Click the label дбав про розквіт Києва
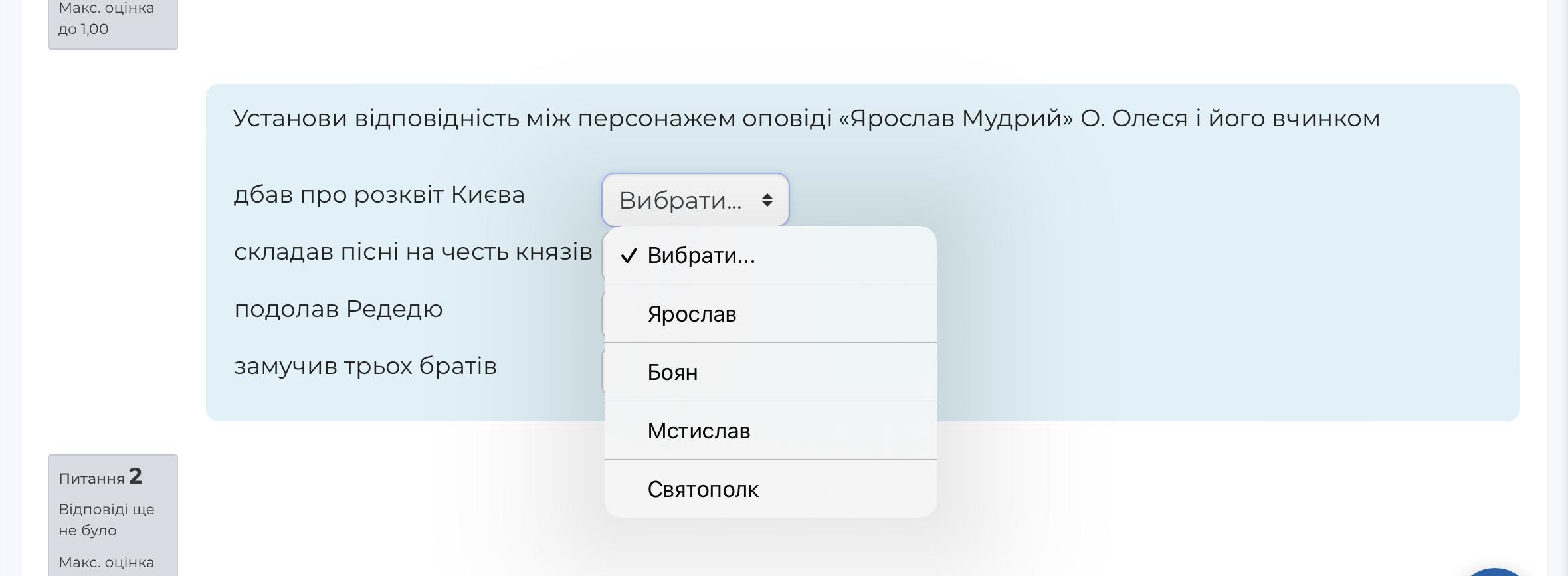Image resolution: width=1568 pixels, height=576 pixels. click(379, 195)
